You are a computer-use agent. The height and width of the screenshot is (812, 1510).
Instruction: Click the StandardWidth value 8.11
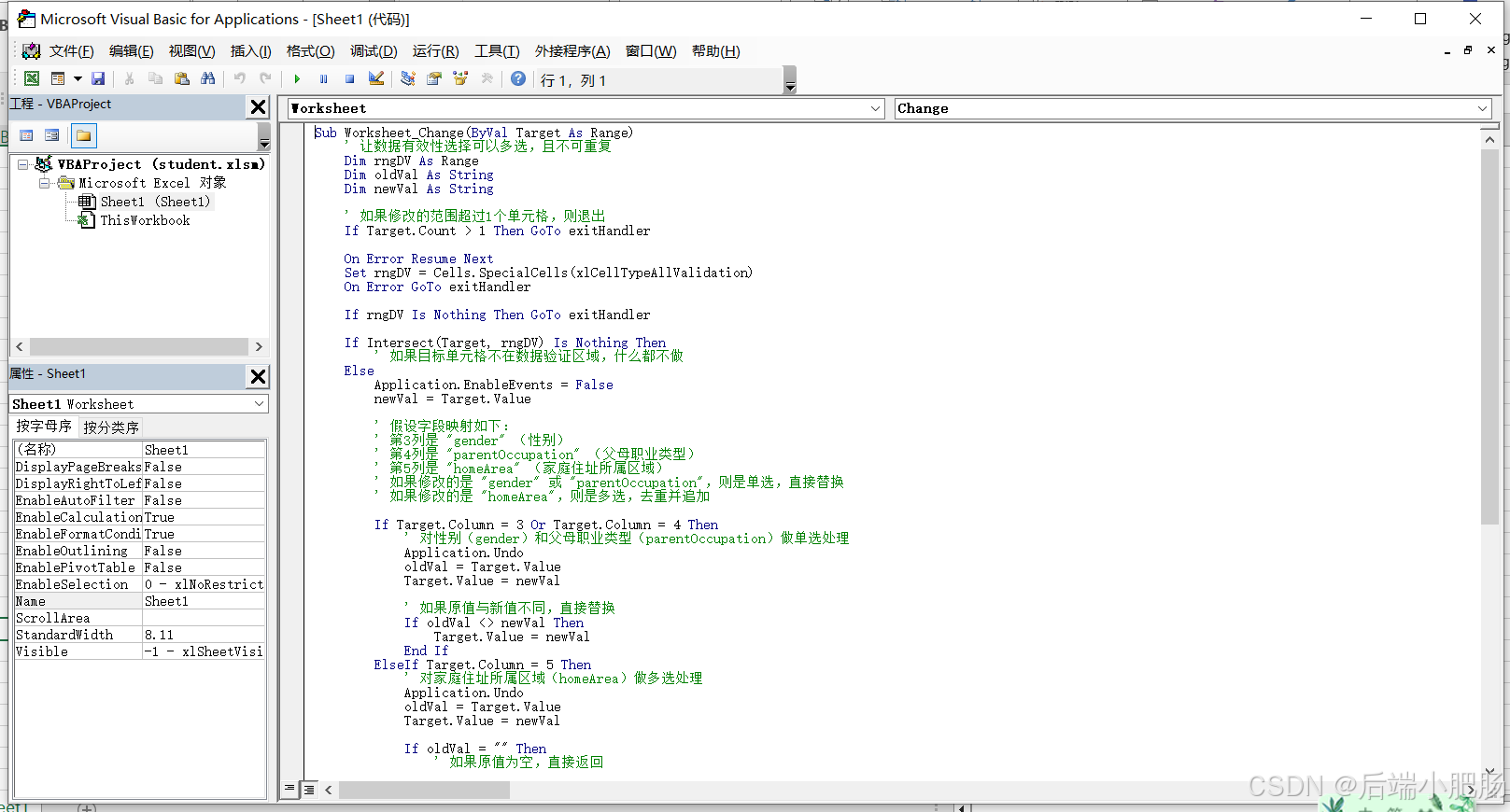[204, 635]
